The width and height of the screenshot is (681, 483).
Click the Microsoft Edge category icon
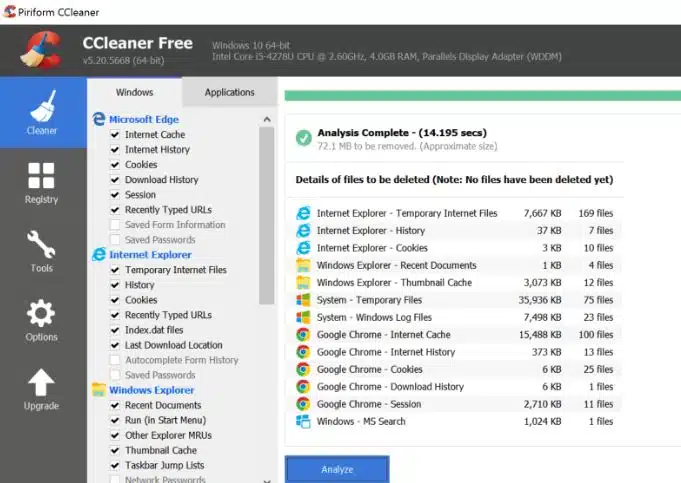[x=99, y=119]
